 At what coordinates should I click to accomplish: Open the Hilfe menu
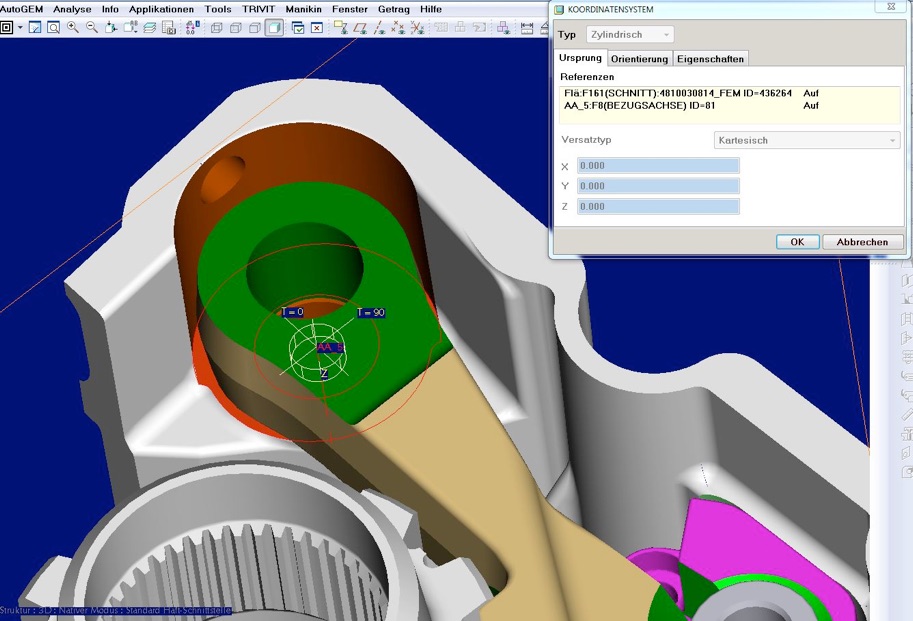(431, 9)
